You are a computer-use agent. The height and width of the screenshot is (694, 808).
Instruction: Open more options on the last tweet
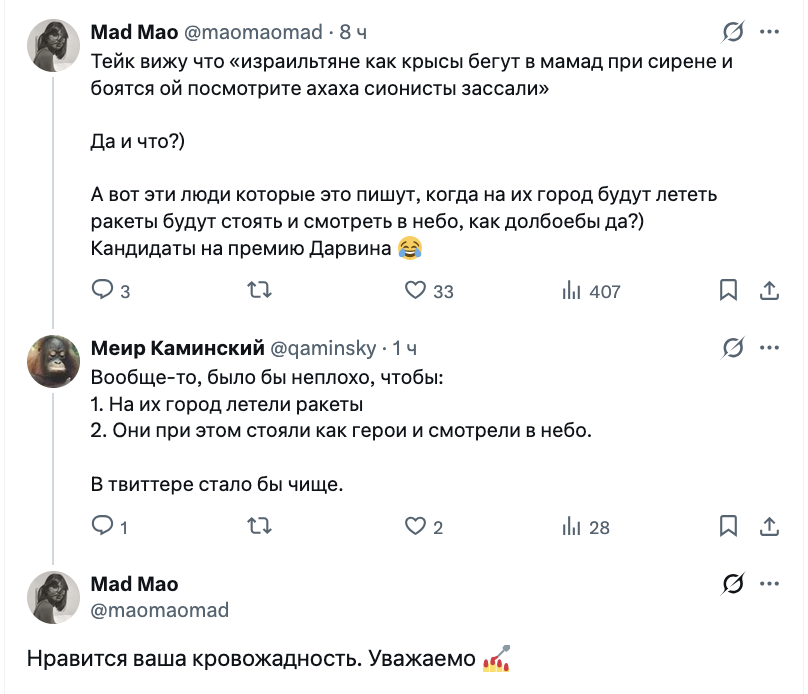[769, 583]
